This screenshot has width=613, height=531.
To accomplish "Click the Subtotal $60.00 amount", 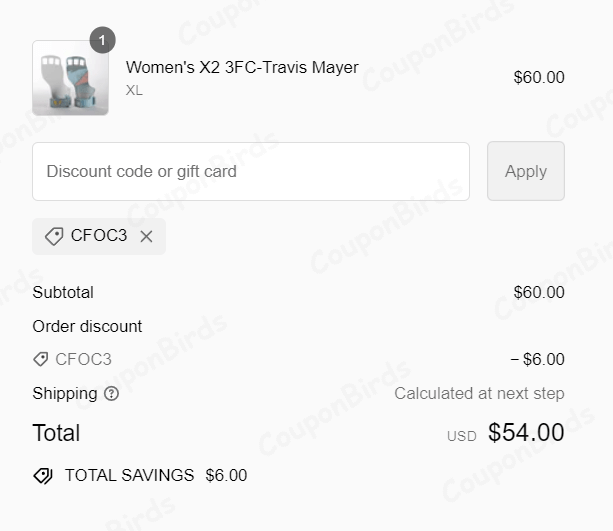I will pos(538,293).
